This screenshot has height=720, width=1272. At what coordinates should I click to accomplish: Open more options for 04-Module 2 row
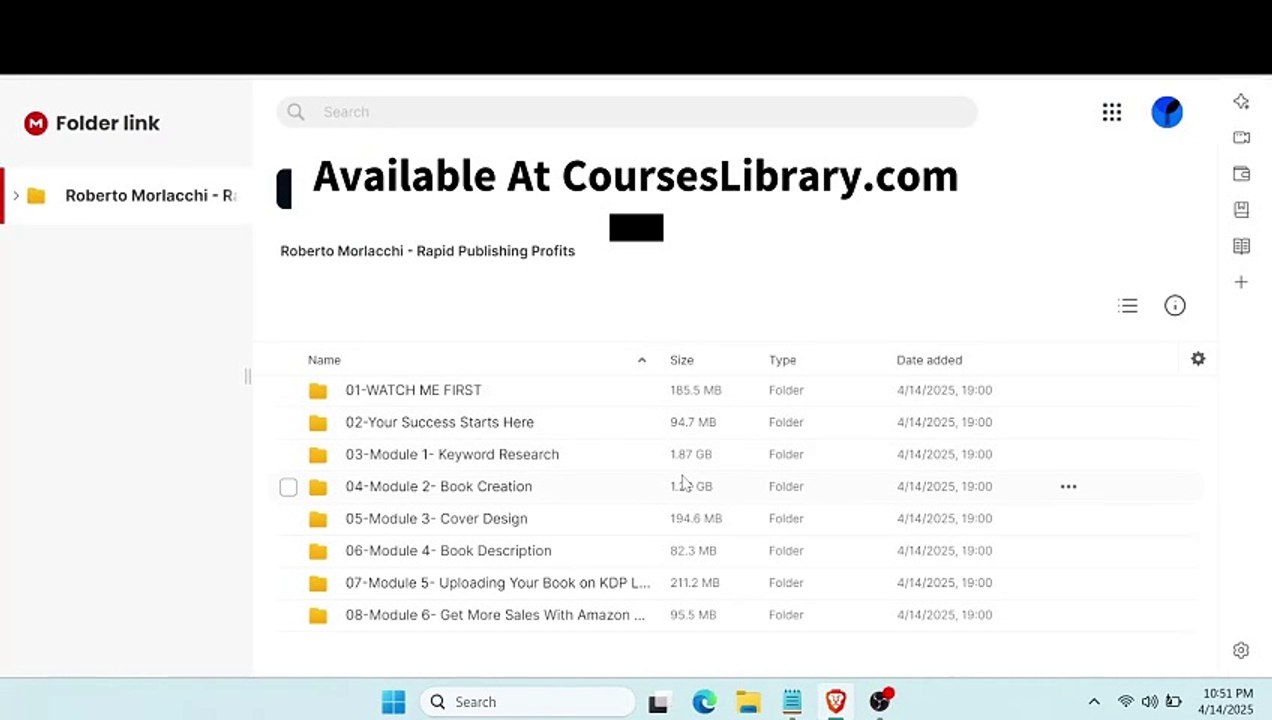click(1068, 486)
